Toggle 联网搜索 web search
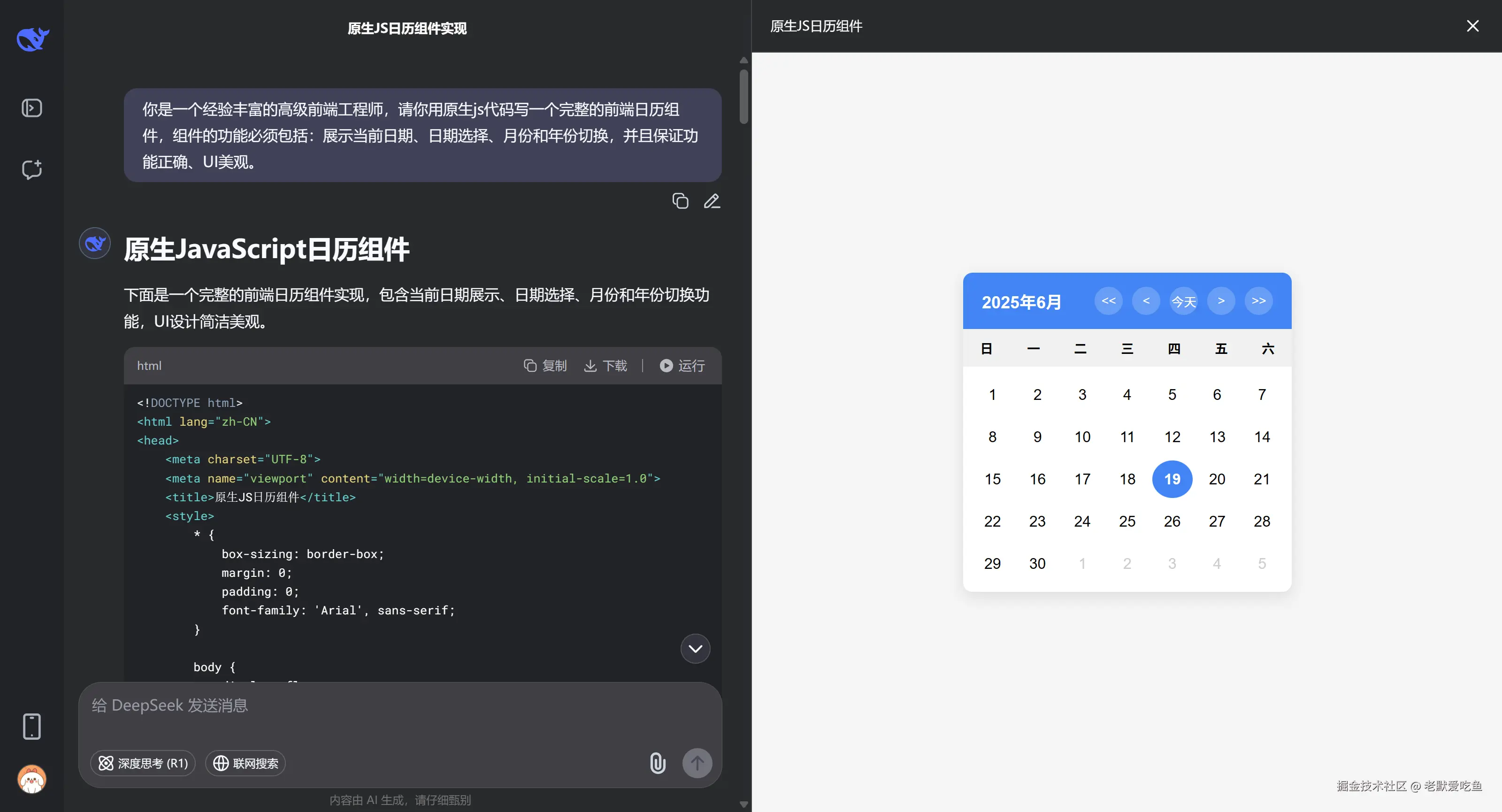The width and height of the screenshot is (1502, 812). pyautogui.click(x=245, y=763)
